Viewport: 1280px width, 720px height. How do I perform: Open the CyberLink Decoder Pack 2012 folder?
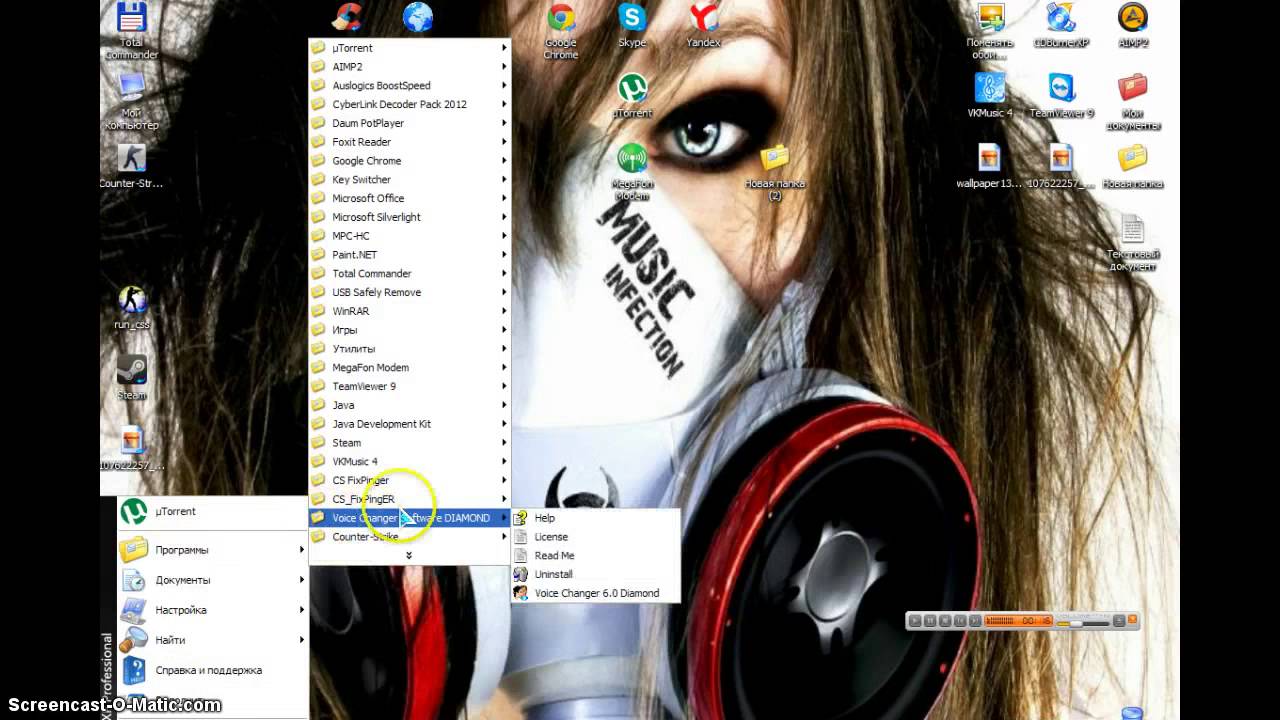(x=409, y=104)
